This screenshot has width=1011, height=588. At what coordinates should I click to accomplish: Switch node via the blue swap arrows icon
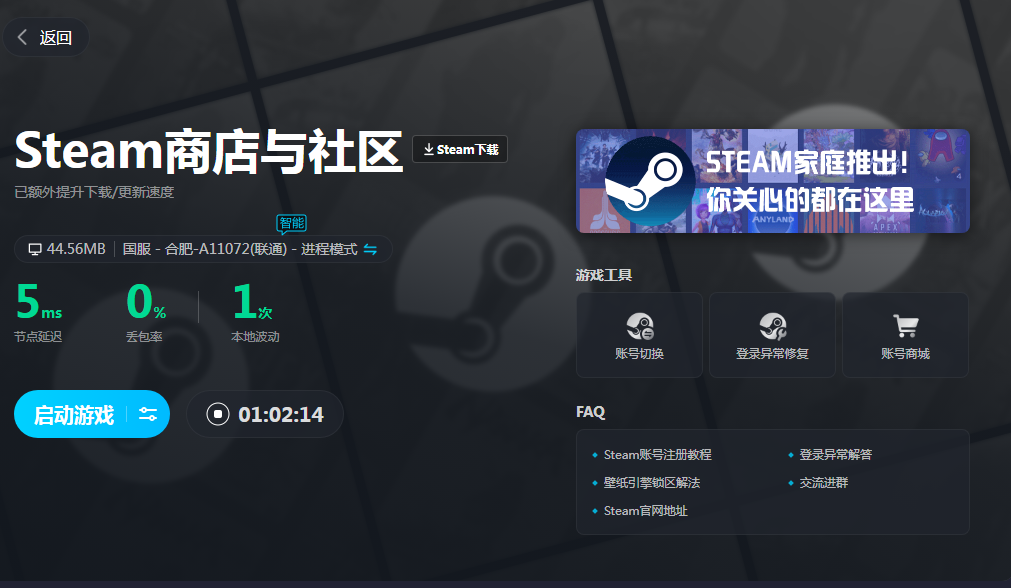370,249
